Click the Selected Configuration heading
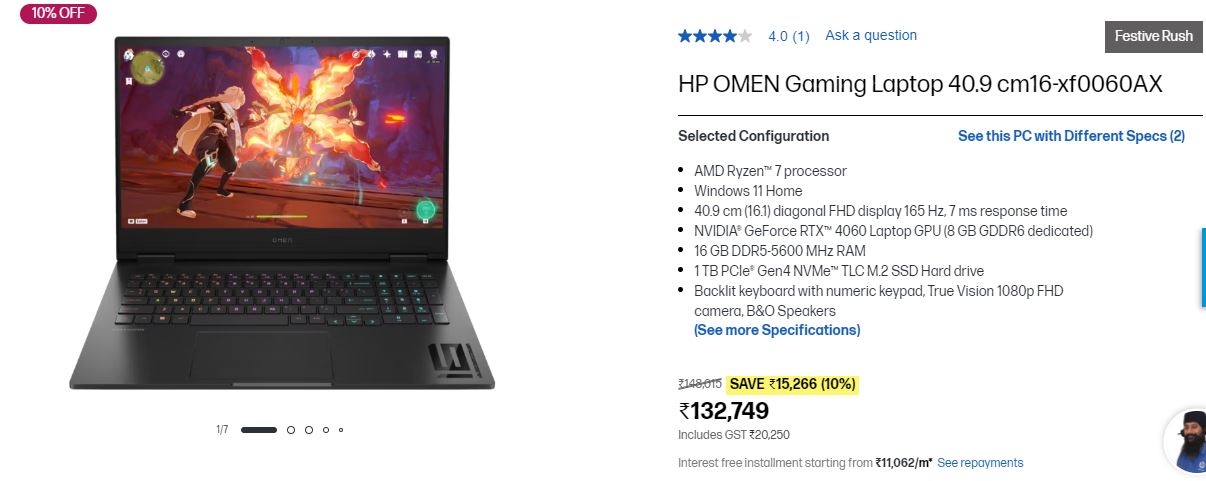1206x481 pixels. point(753,136)
